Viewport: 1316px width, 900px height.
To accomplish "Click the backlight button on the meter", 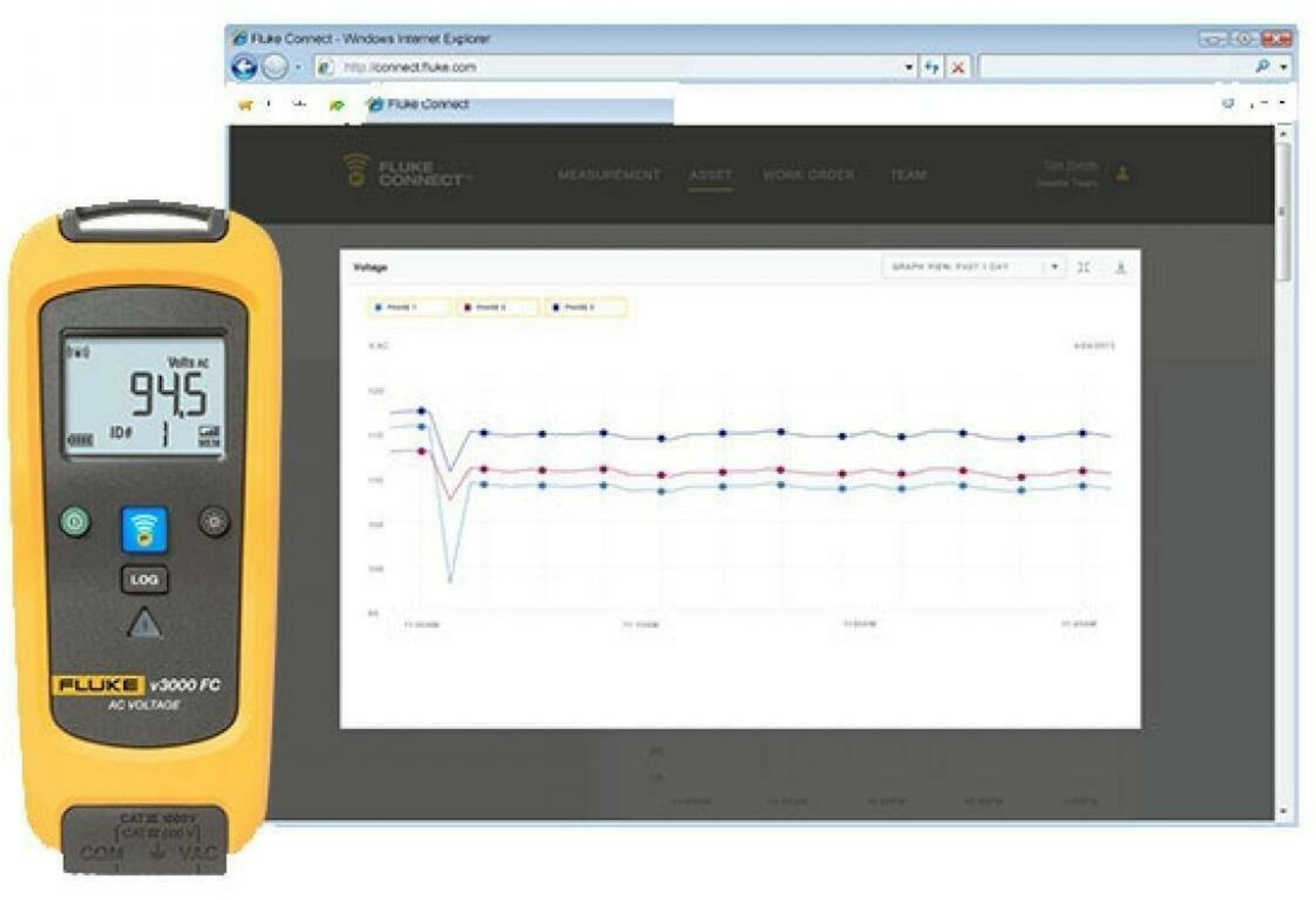I will (214, 522).
